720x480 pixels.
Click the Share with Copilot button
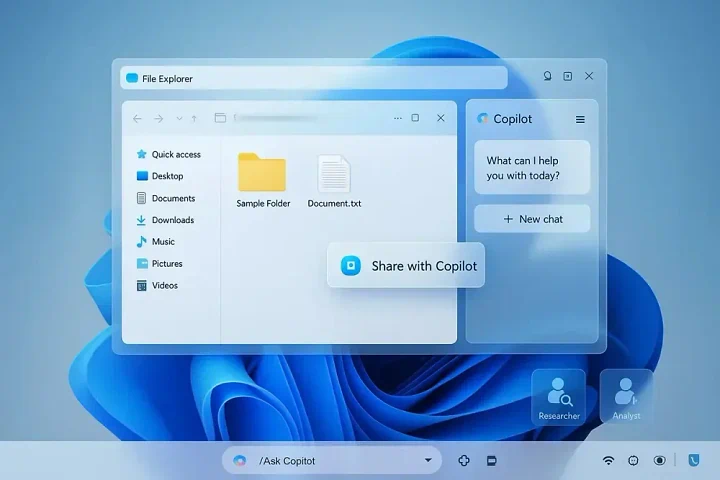click(x=406, y=265)
